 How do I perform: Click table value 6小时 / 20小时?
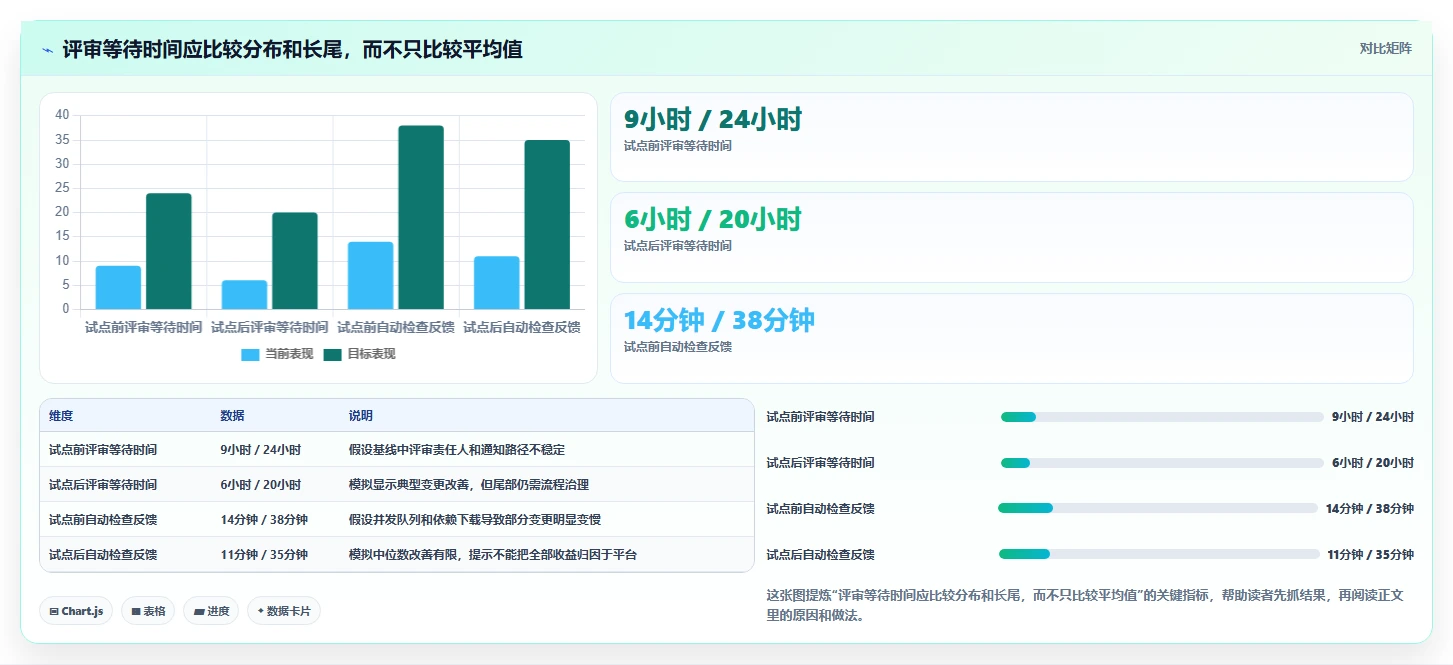pos(261,484)
